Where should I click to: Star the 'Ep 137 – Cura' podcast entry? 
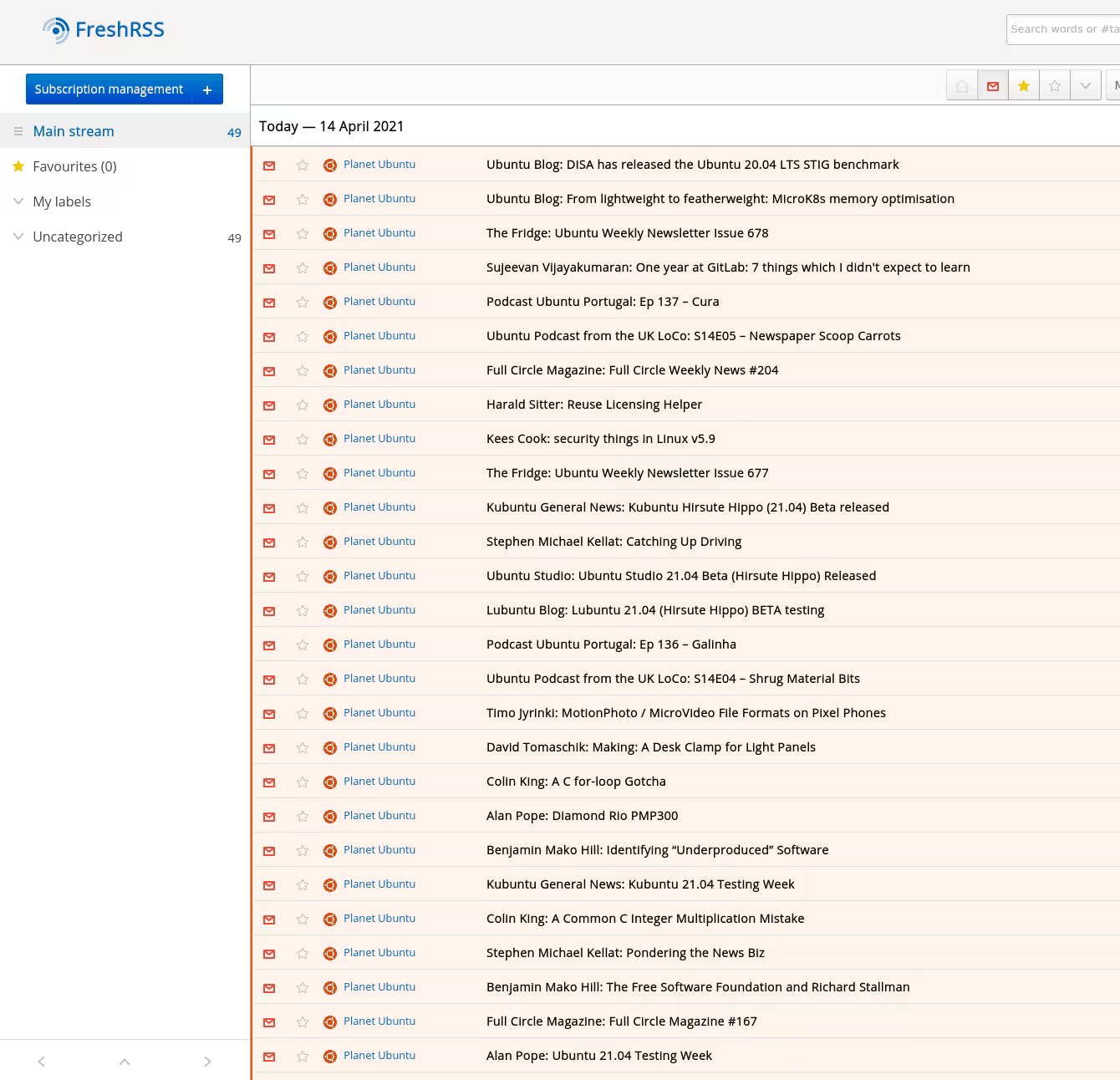pos(303,303)
